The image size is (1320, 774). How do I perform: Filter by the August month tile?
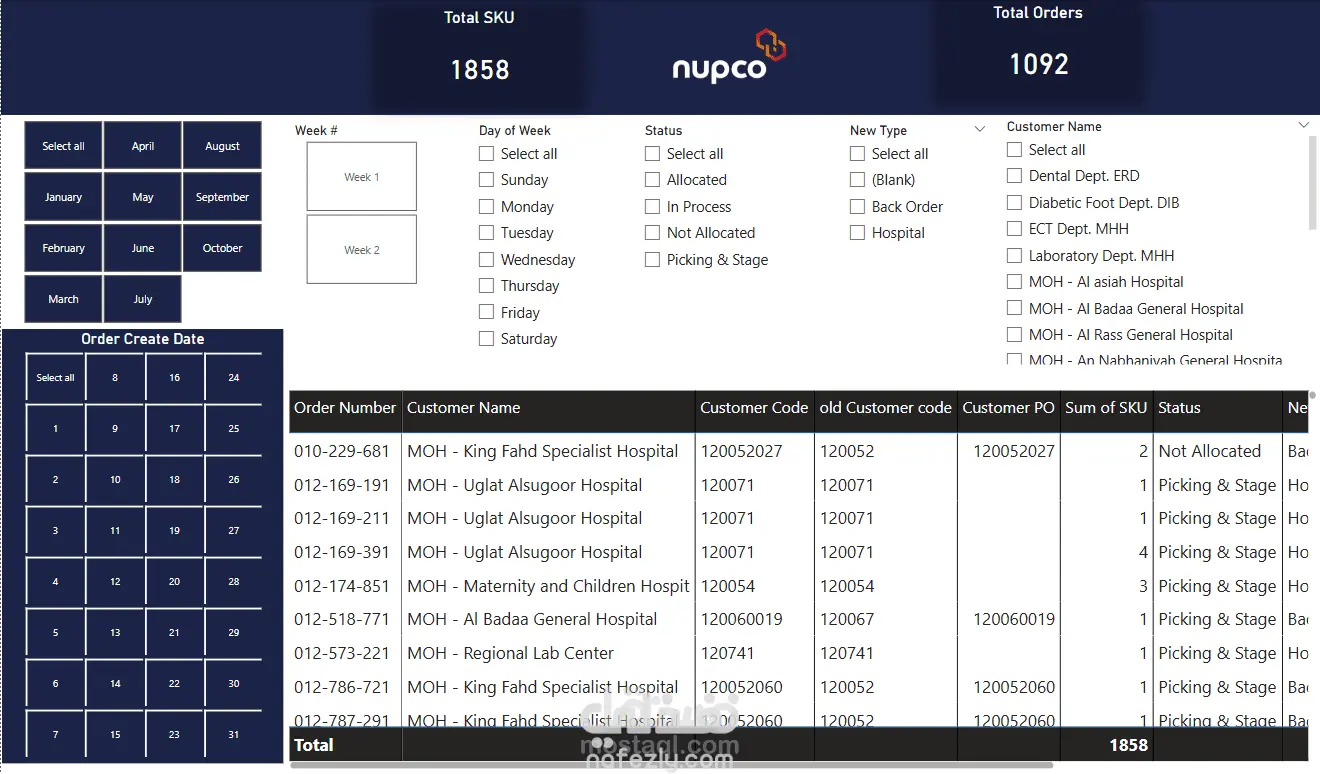(222, 146)
